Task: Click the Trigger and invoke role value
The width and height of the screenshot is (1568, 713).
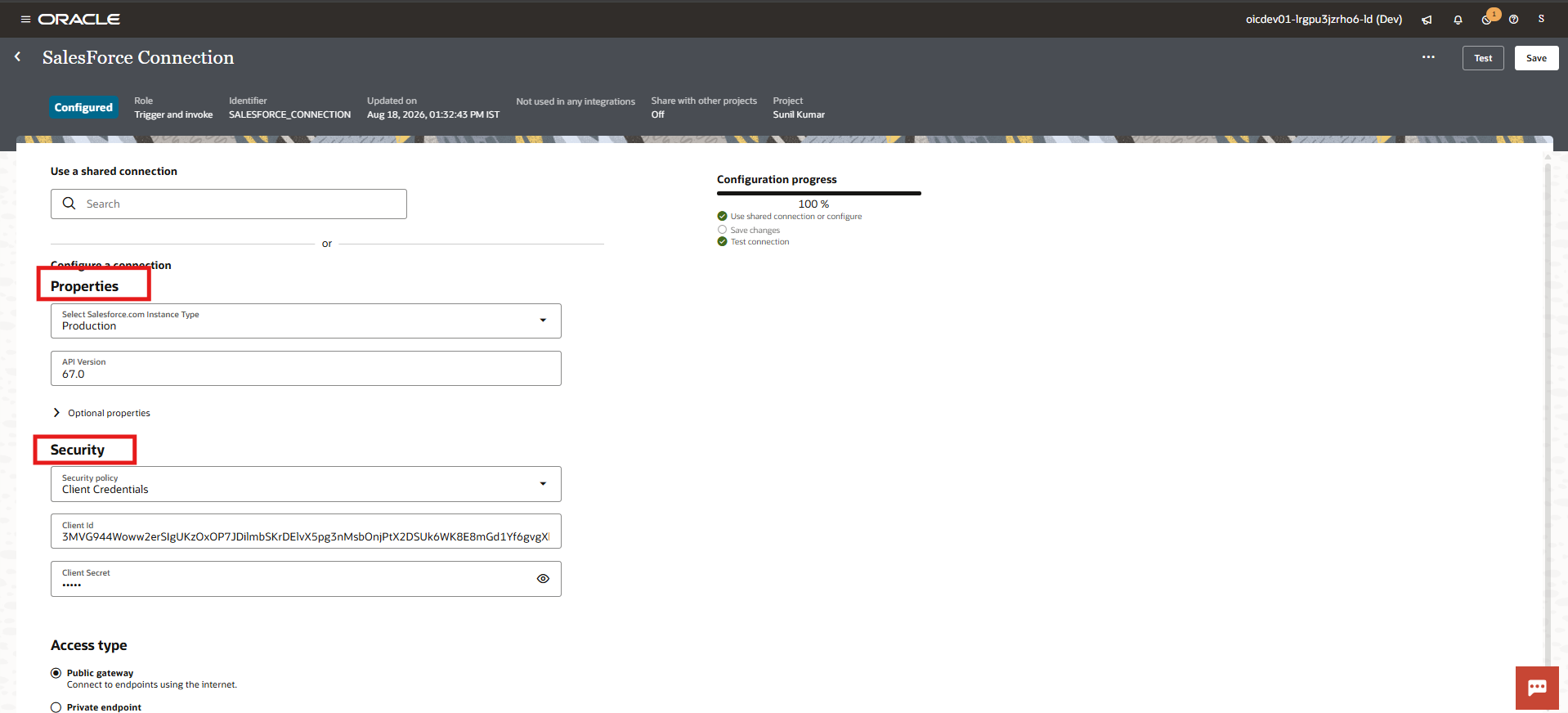Action: (x=173, y=114)
